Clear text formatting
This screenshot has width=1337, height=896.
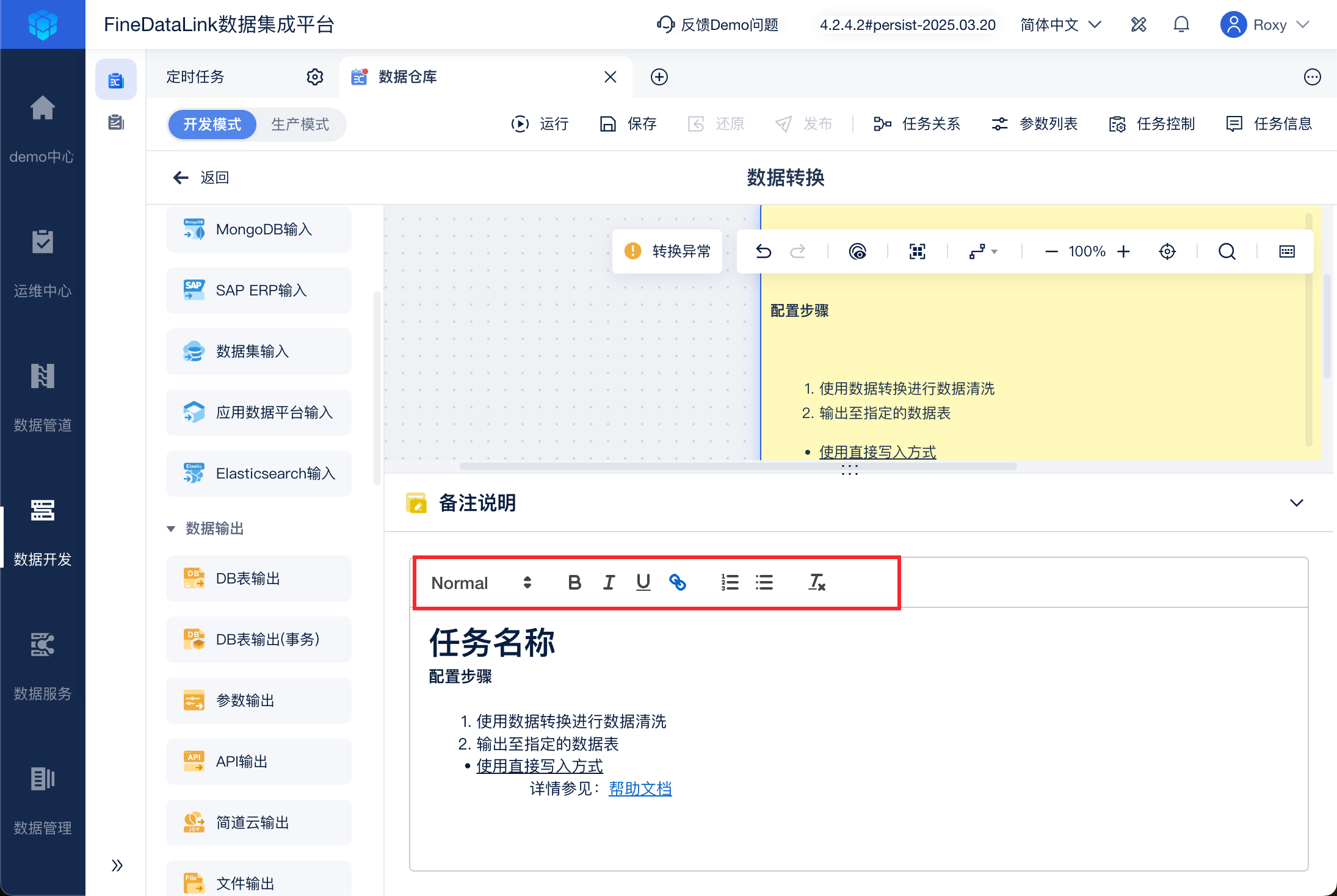817,583
